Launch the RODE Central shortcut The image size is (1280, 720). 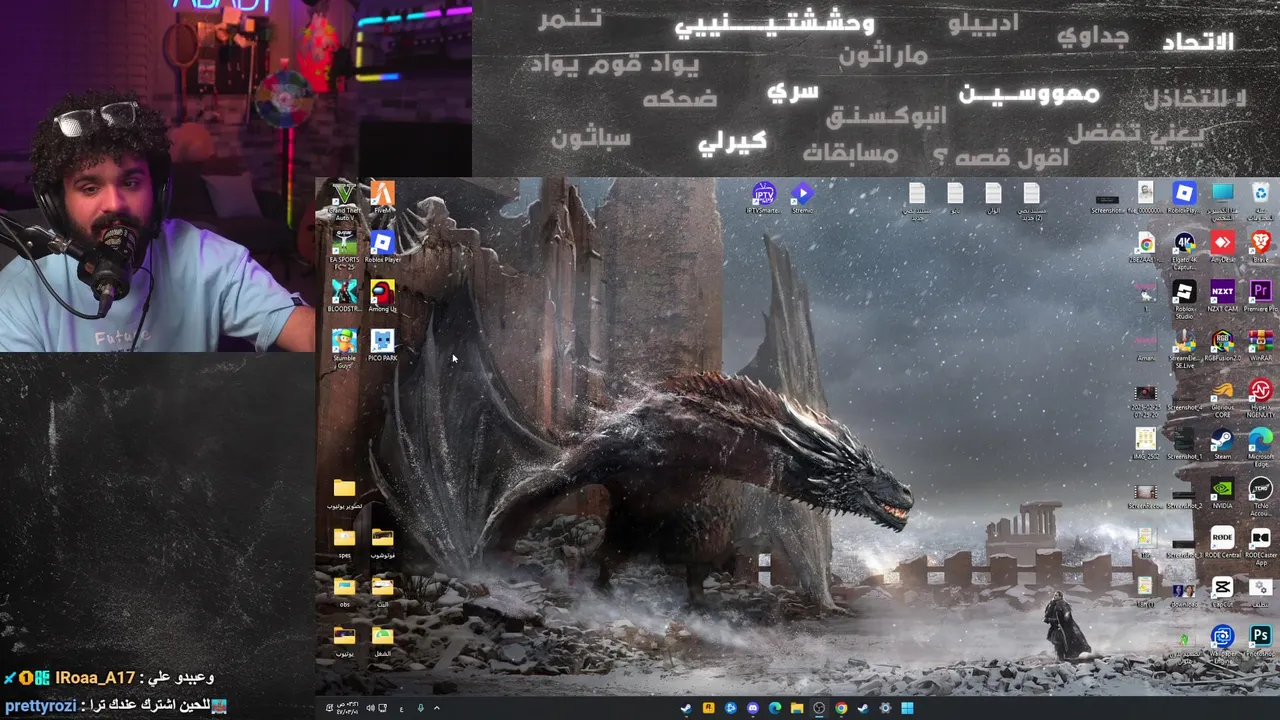pyautogui.click(x=1222, y=542)
